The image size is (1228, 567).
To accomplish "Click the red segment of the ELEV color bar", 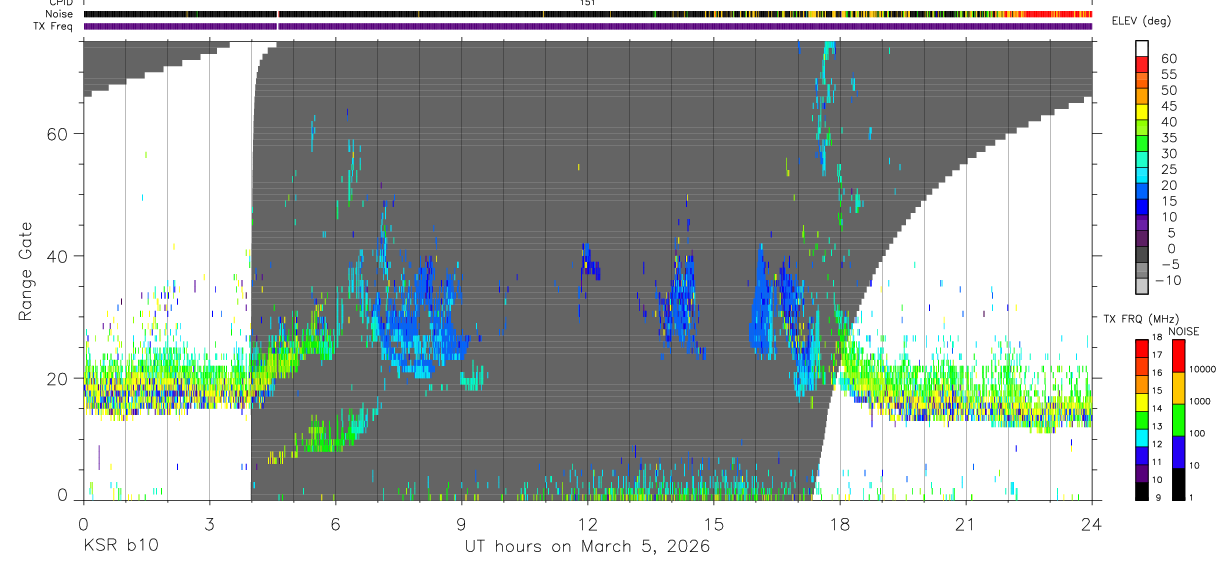I will click(1142, 64).
